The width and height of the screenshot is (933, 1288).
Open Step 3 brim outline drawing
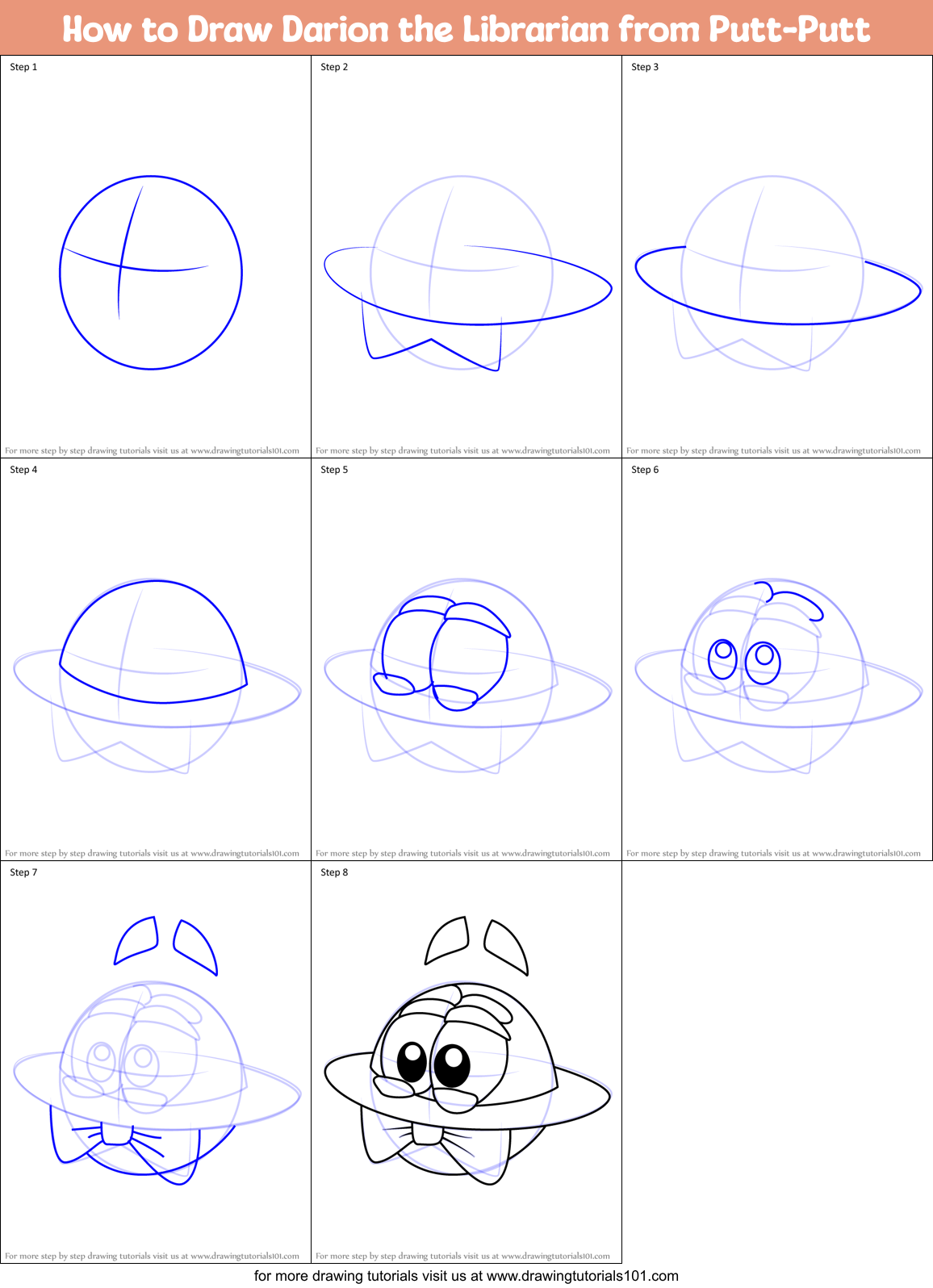pos(778,273)
